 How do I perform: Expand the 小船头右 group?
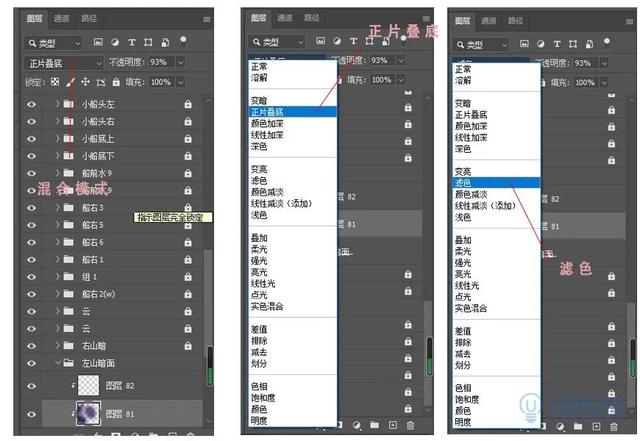(x=58, y=121)
